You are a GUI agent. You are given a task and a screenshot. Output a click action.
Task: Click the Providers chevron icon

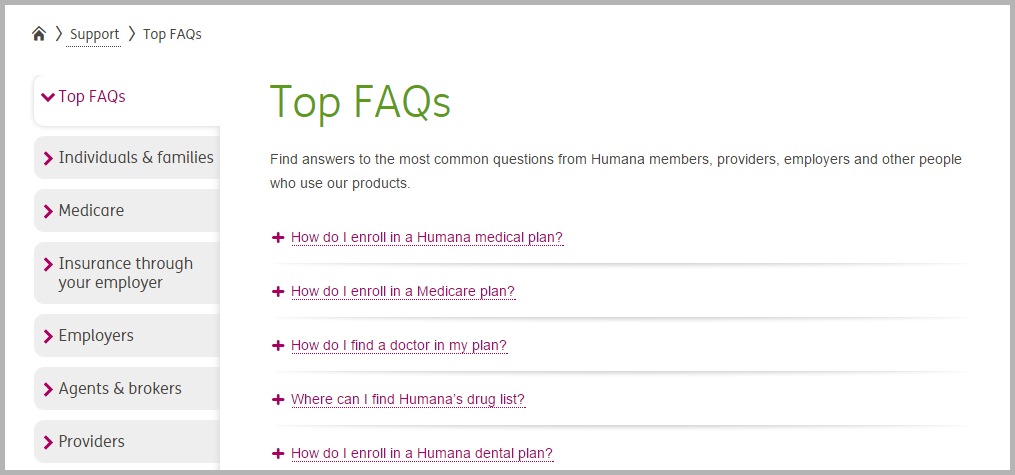[48, 443]
